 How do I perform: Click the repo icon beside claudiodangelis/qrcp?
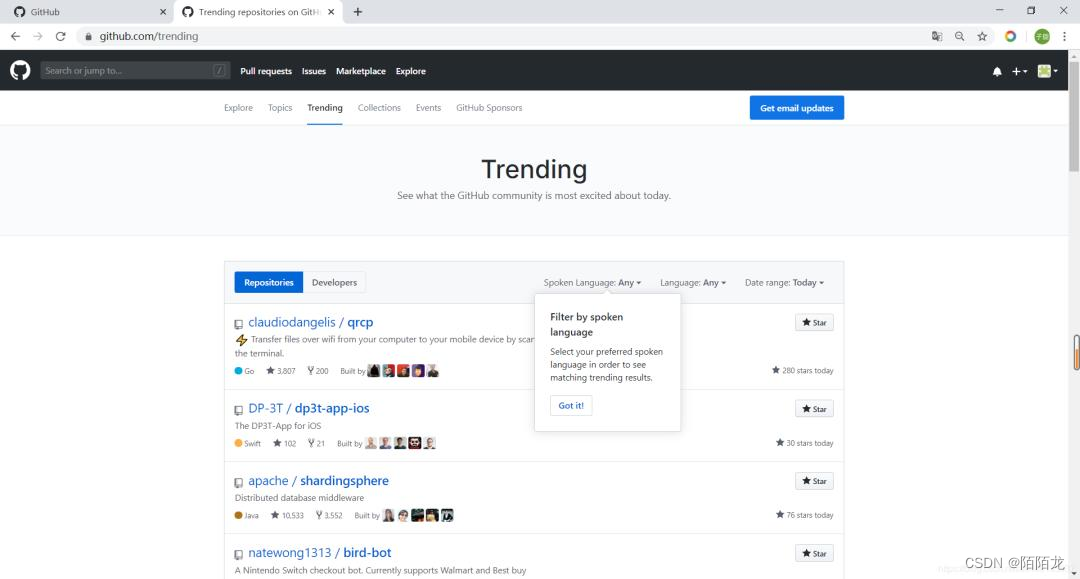point(238,324)
